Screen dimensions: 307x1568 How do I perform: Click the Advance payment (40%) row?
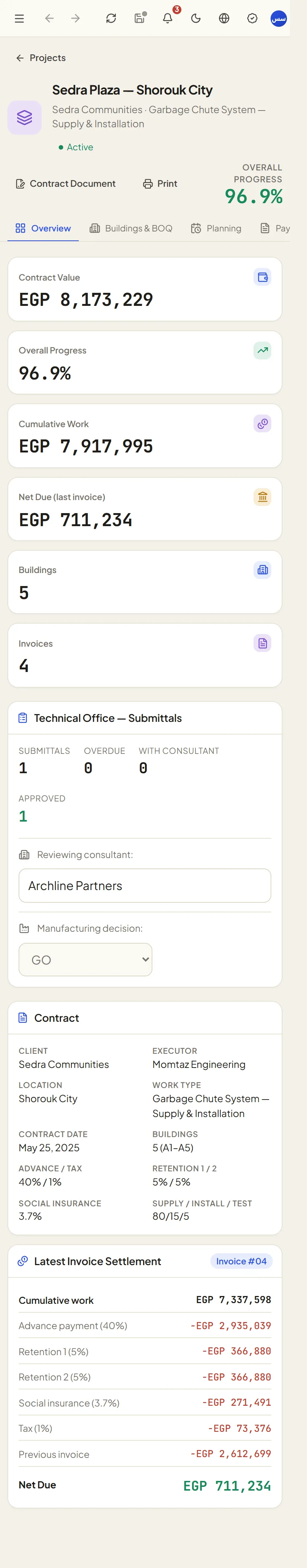[145, 1326]
